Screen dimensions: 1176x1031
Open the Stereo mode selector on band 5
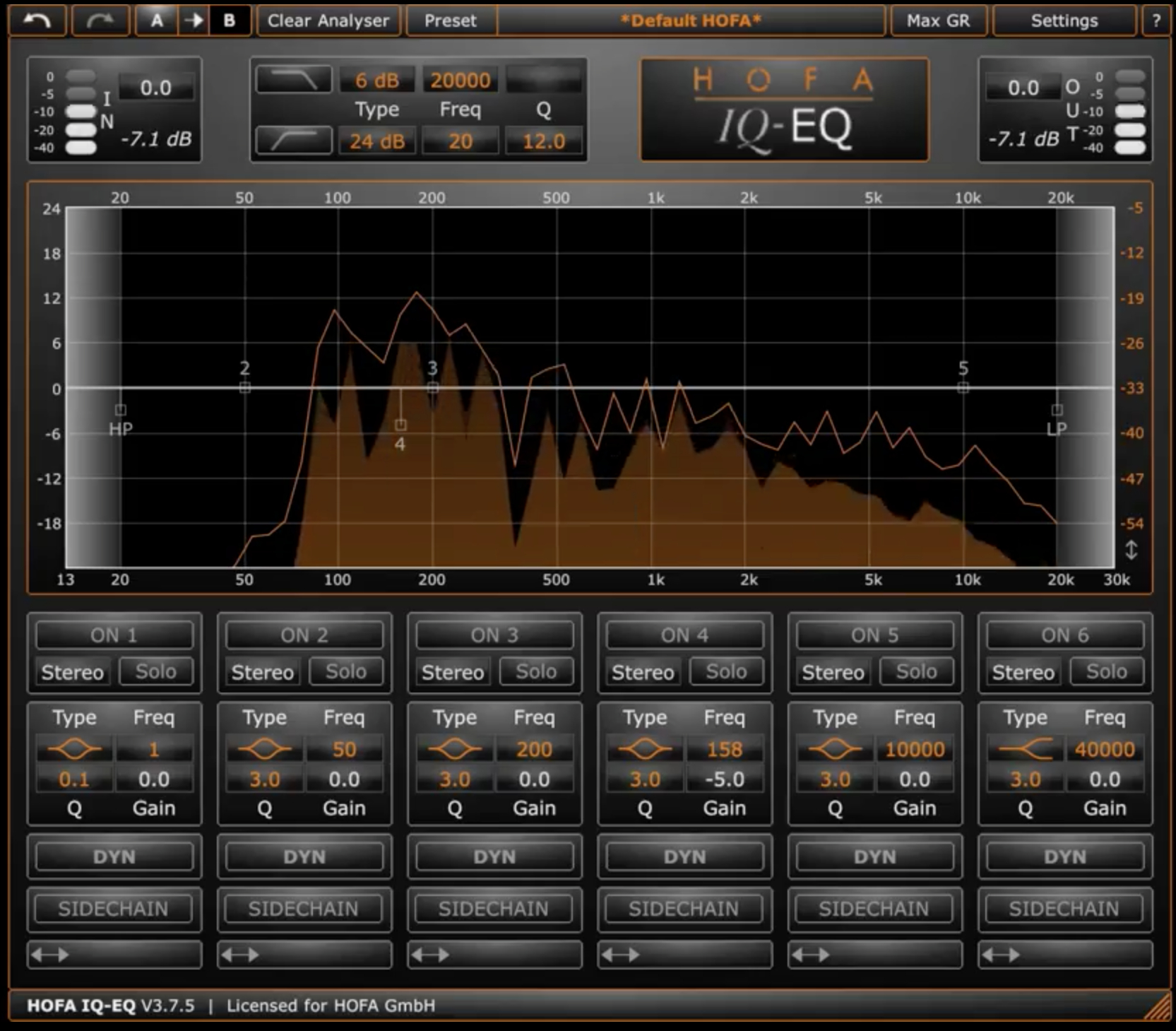point(833,672)
